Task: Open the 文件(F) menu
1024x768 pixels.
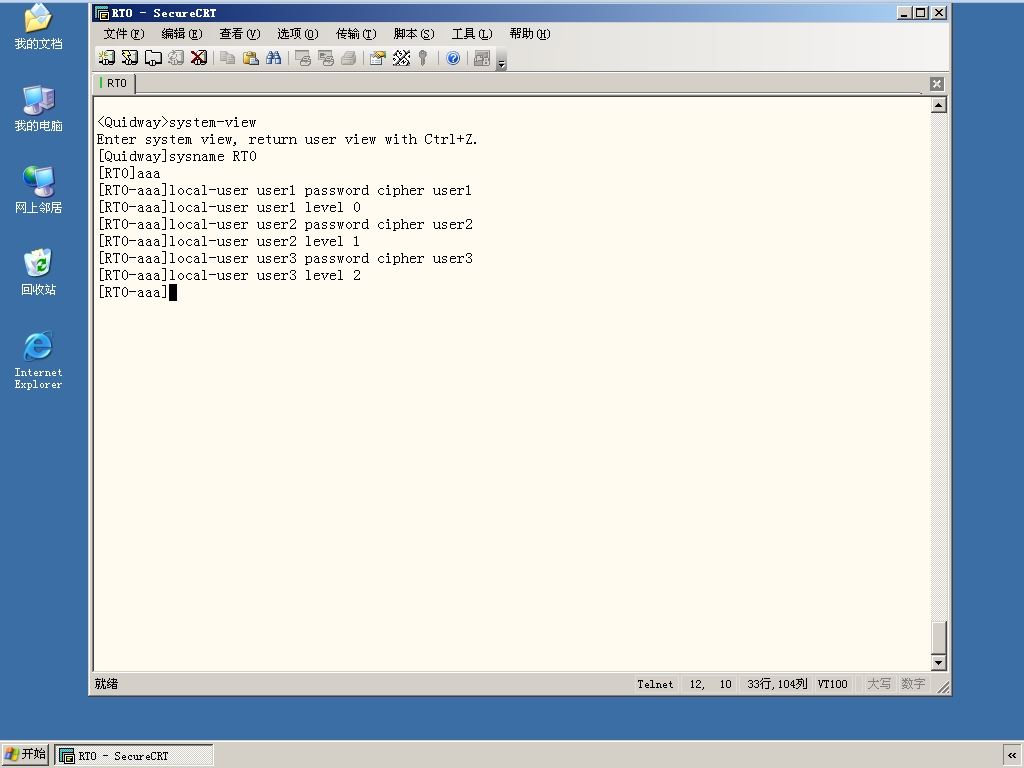Action: (x=124, y=34)
